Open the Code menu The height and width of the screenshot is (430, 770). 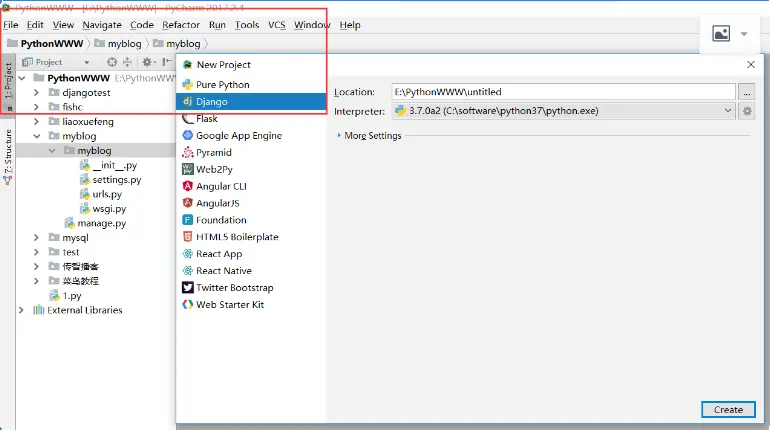coord(142,25)
